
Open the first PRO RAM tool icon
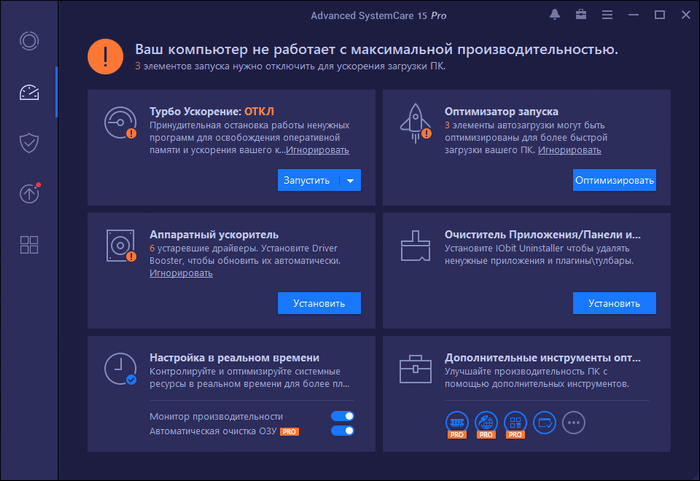tap(457, 424)
